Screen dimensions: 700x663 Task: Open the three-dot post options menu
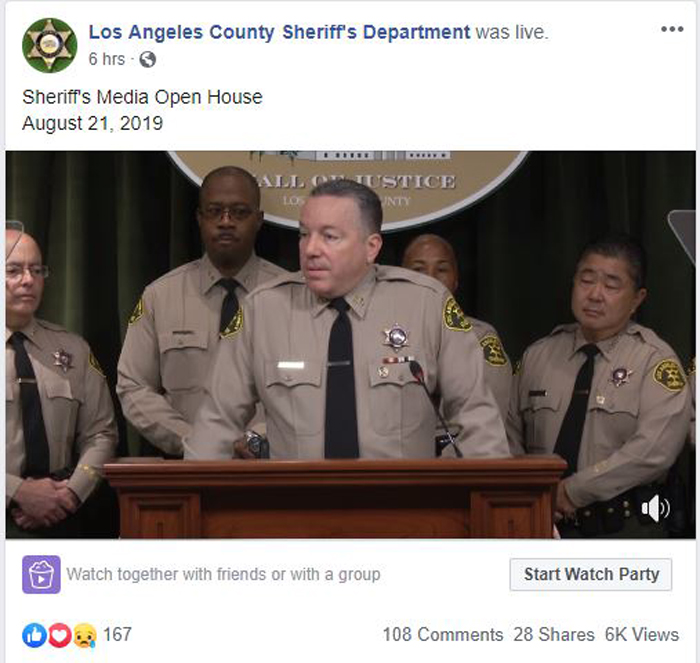[672, 29]
